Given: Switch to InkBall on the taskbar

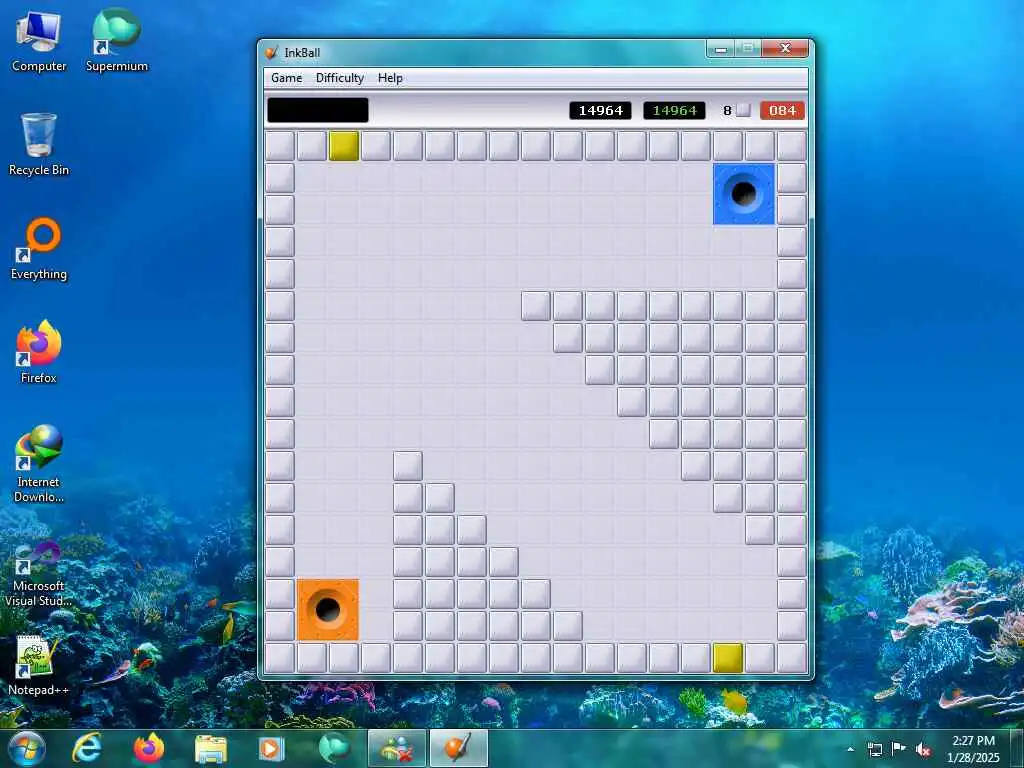Looking at the screenshot, I should click(x=459, y=748).
